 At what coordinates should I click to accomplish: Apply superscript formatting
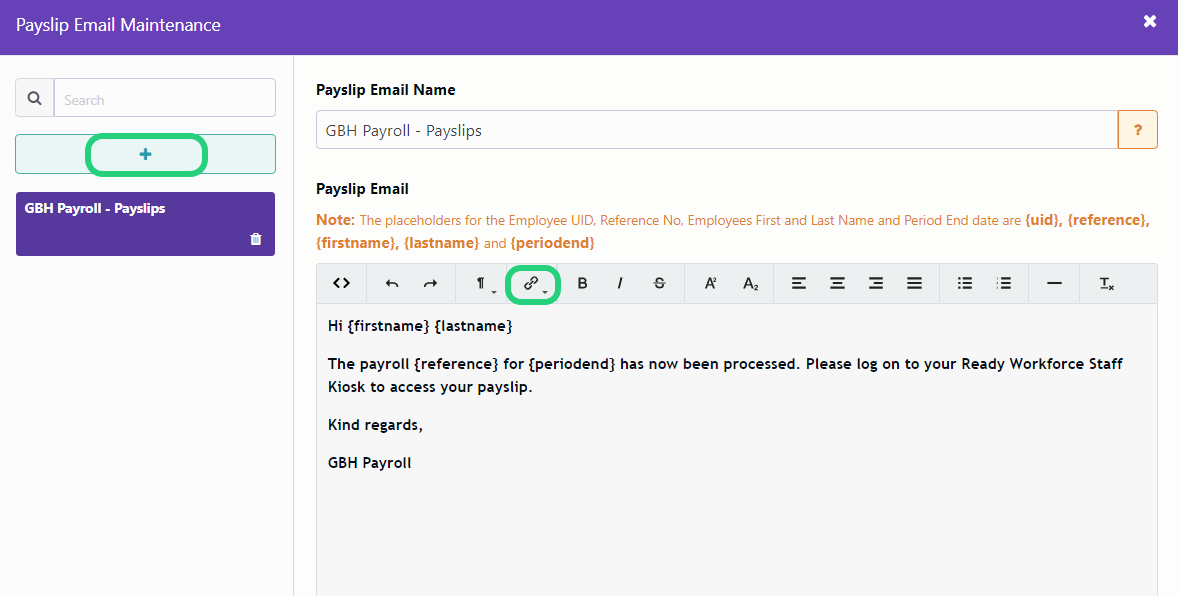(710, 283)
